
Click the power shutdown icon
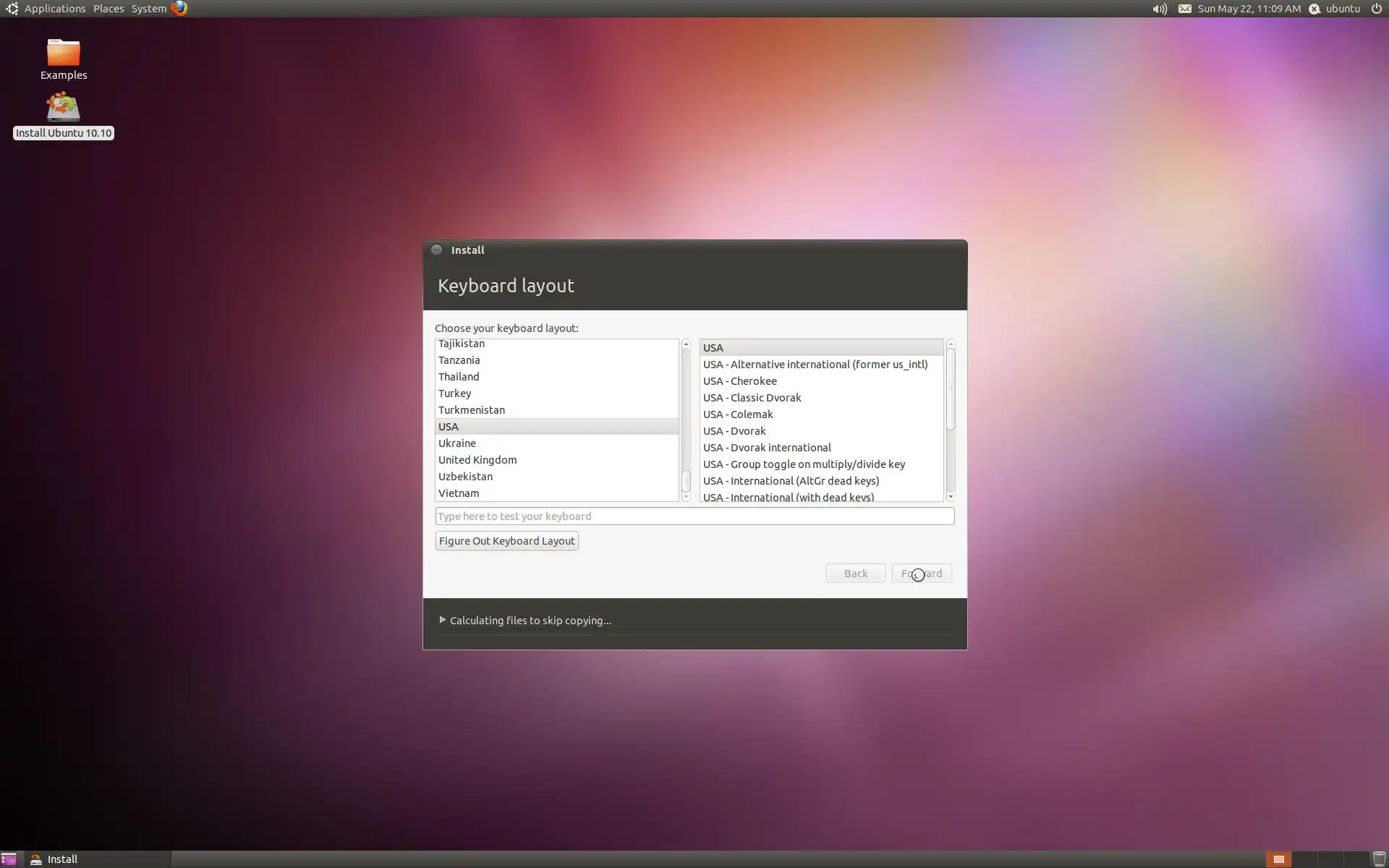click(1376, 9)
